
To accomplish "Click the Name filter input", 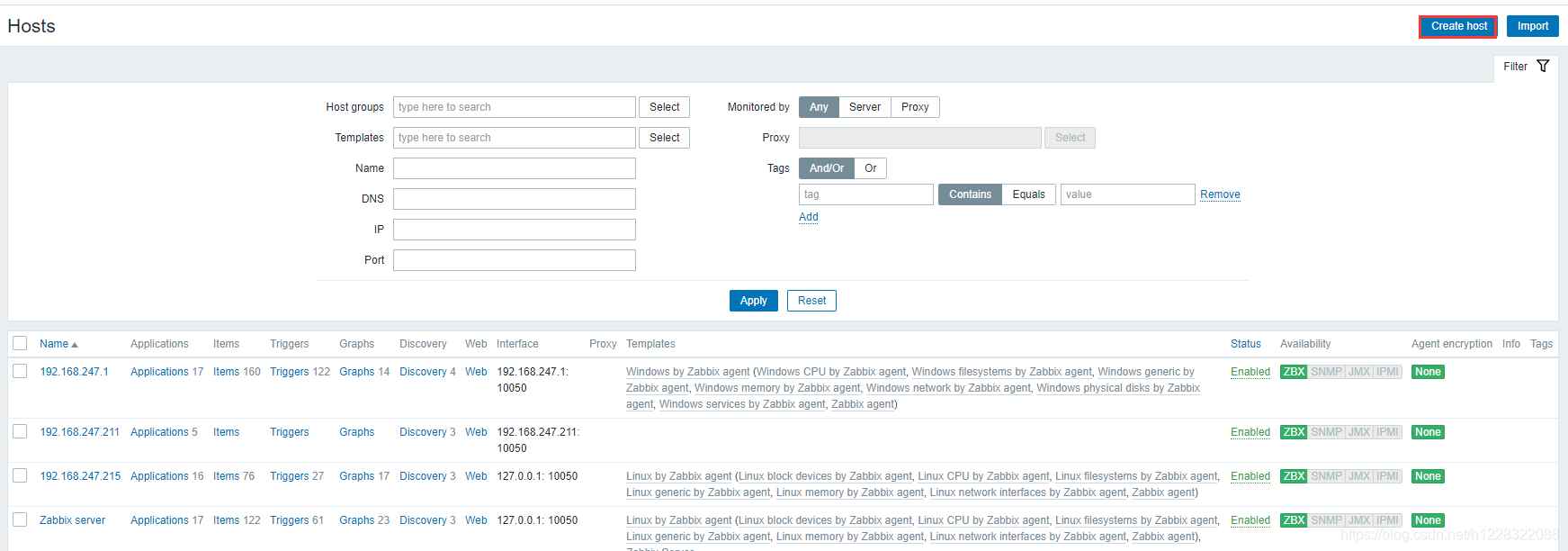I will (515, 168).
